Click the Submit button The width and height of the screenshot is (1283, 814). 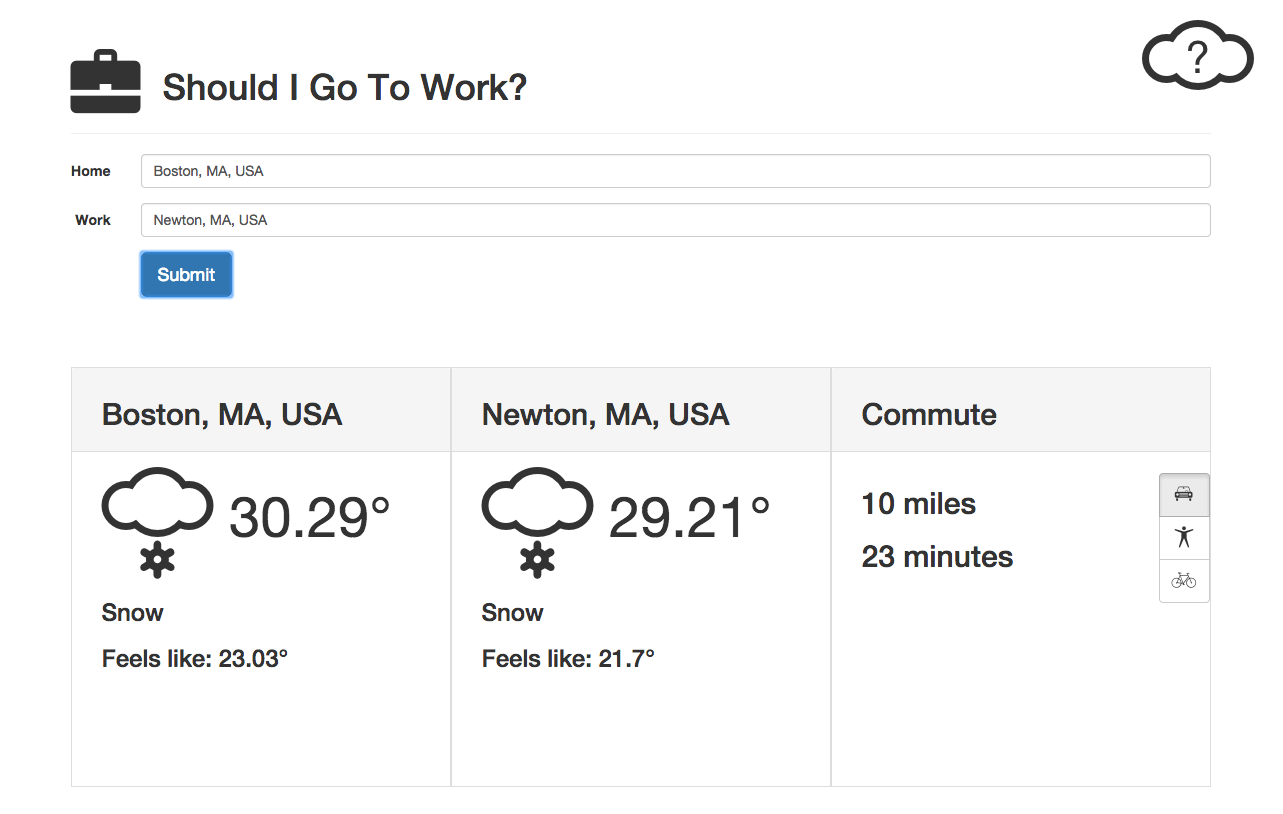(186, 275)
